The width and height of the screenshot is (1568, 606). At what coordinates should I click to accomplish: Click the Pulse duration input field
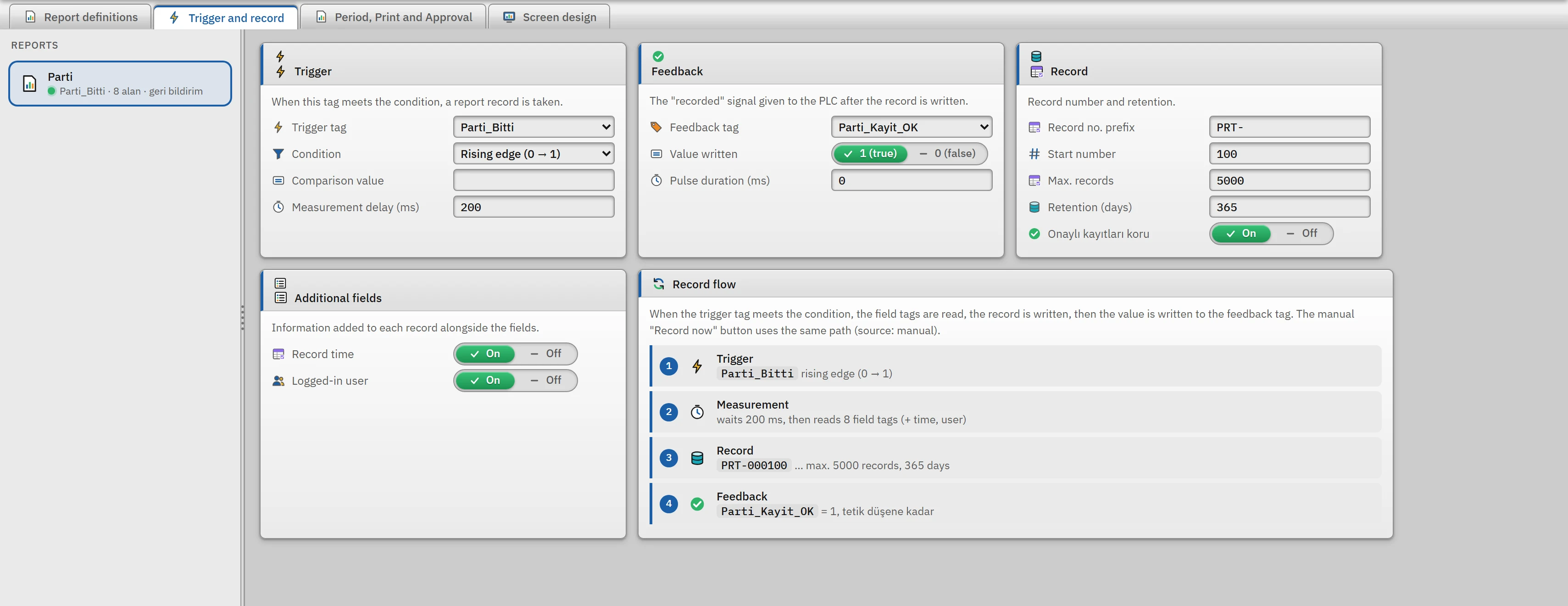tap(911, 180)
